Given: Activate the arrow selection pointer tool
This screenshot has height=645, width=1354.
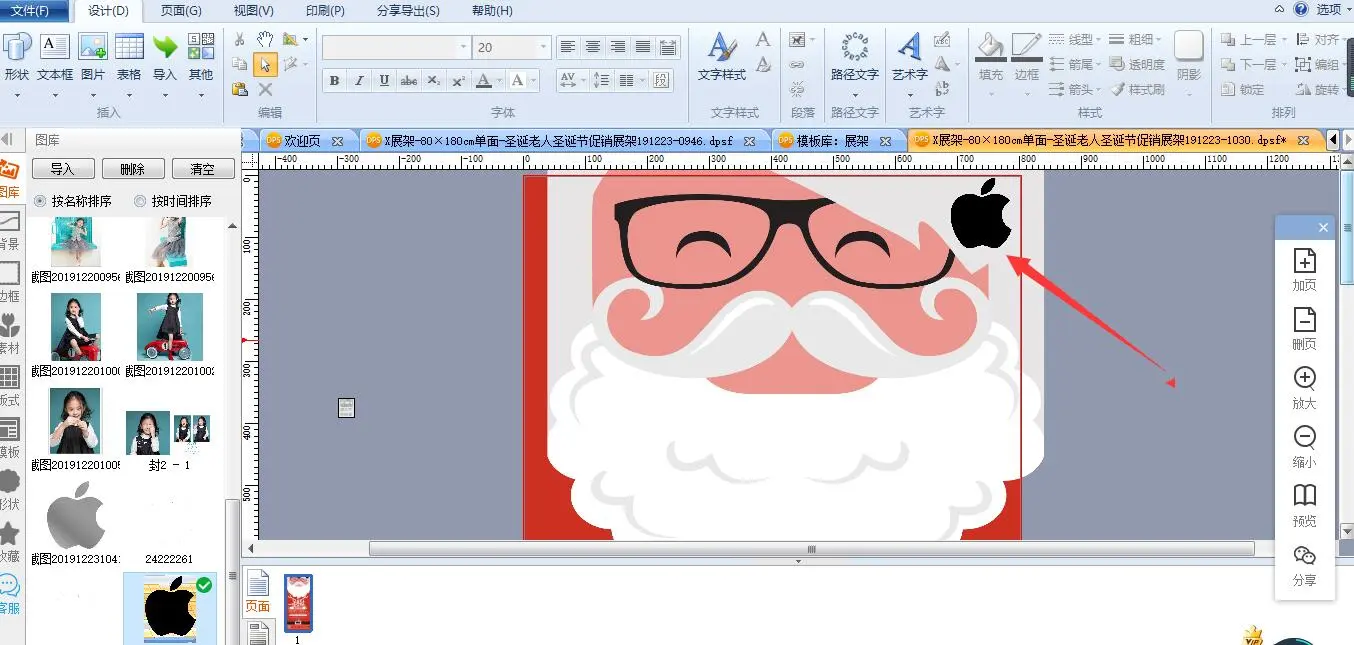Looking at the screenshot, I should (265, 64).
